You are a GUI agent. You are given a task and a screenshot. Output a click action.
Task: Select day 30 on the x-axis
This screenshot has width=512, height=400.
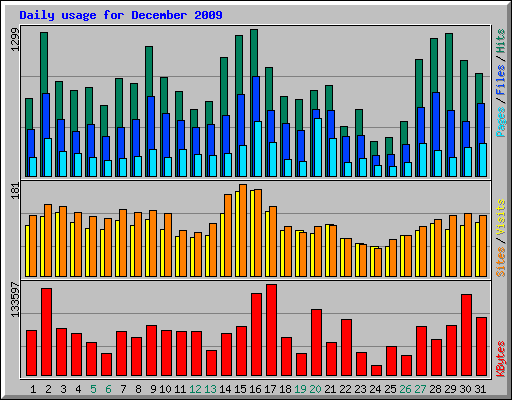pos(465,389)
